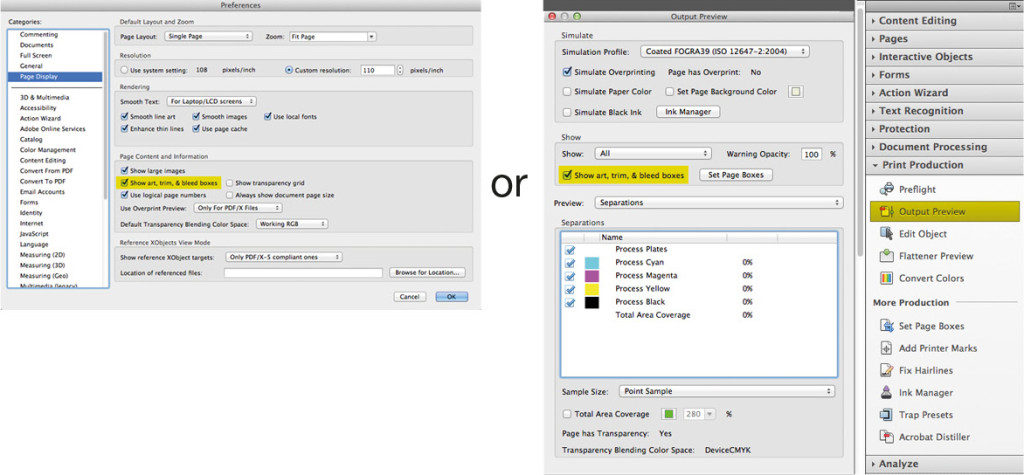Click the Custom resolution input field
Viewport: 1024px width, 475px height.
[x=377, y=70]
